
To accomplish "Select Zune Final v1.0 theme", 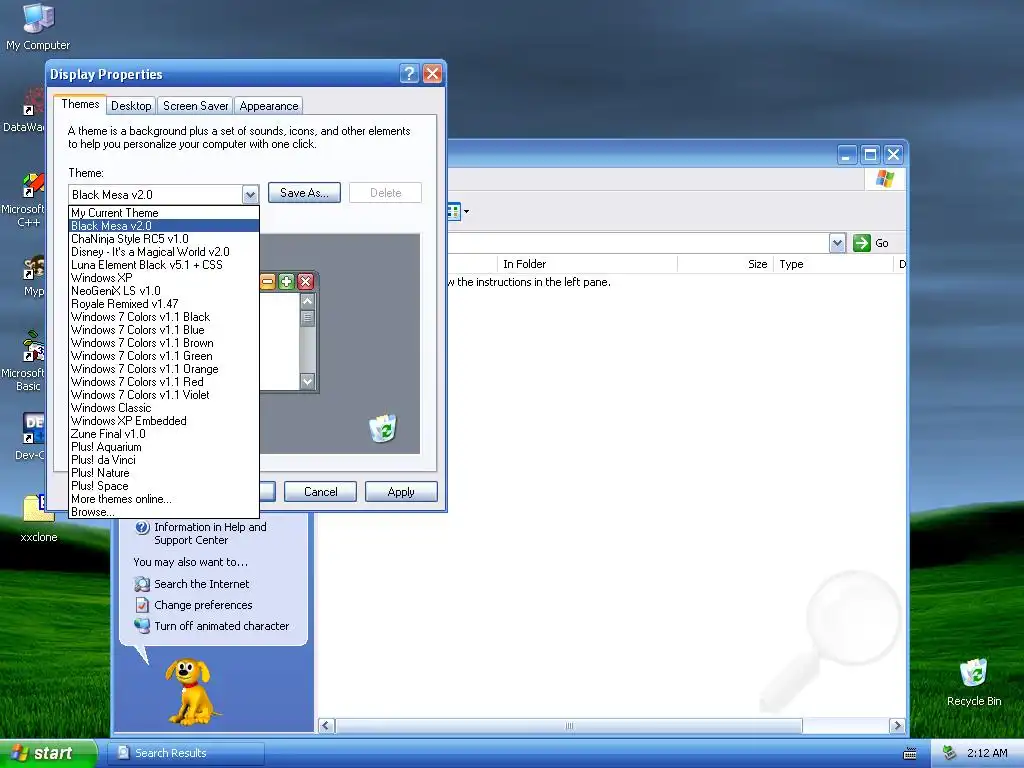I will point(164,434).
